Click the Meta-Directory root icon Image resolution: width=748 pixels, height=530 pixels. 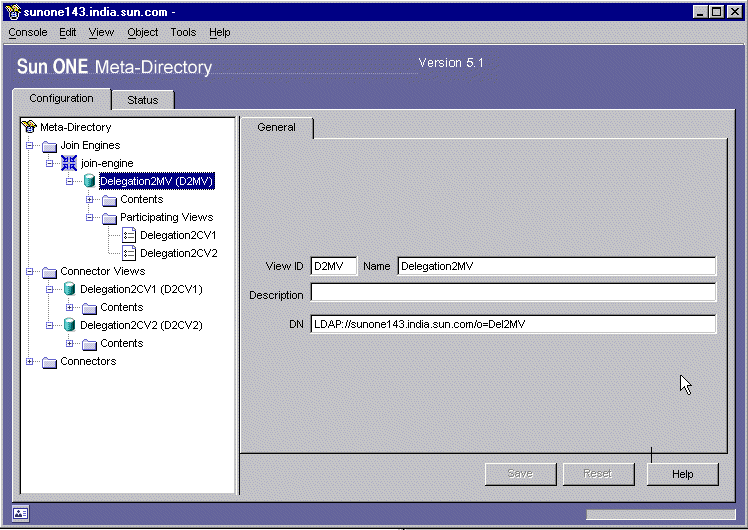click(x=30, y=127)
